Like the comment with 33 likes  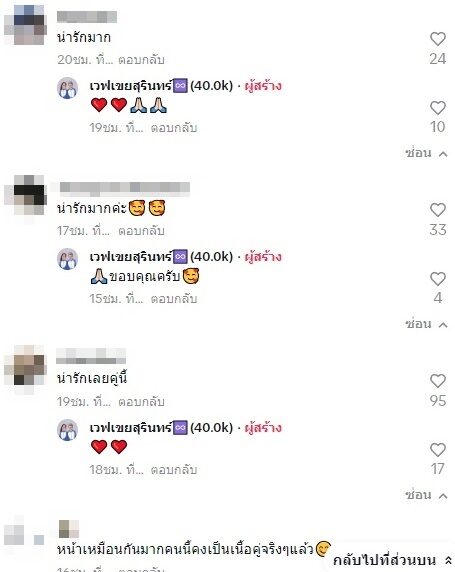[437, 210]
